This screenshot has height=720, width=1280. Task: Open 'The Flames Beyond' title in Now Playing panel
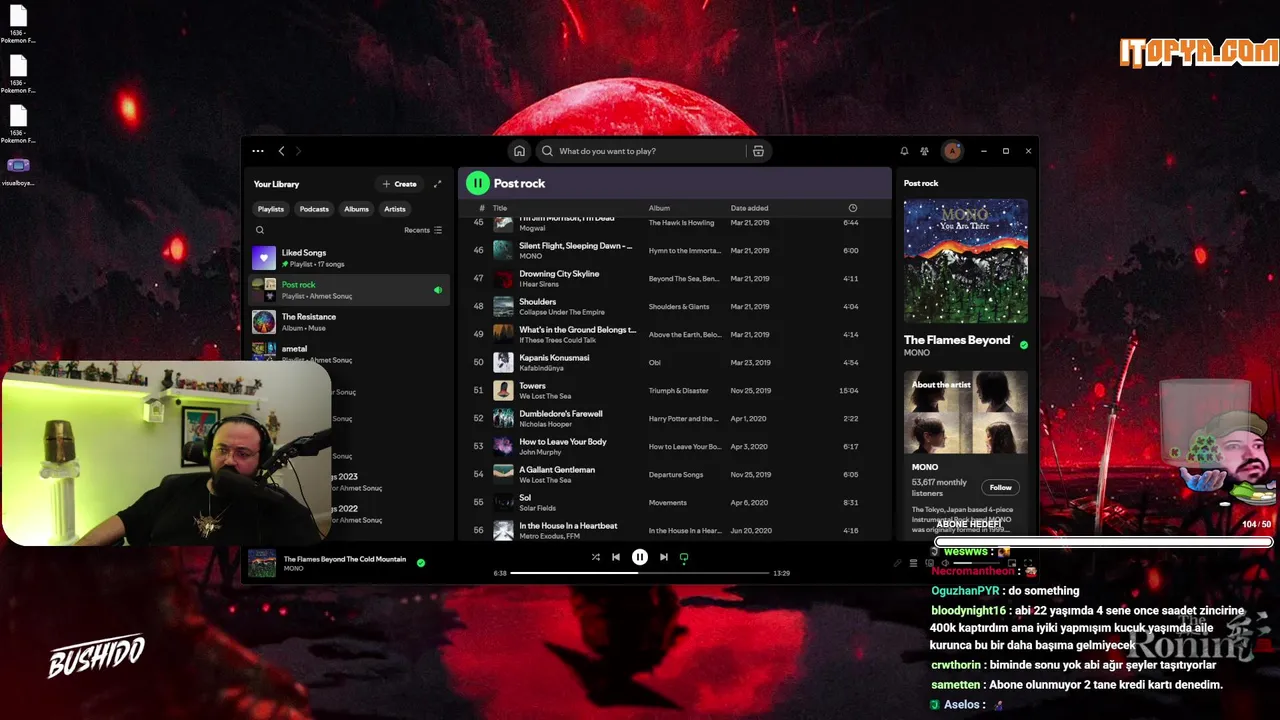957,340
